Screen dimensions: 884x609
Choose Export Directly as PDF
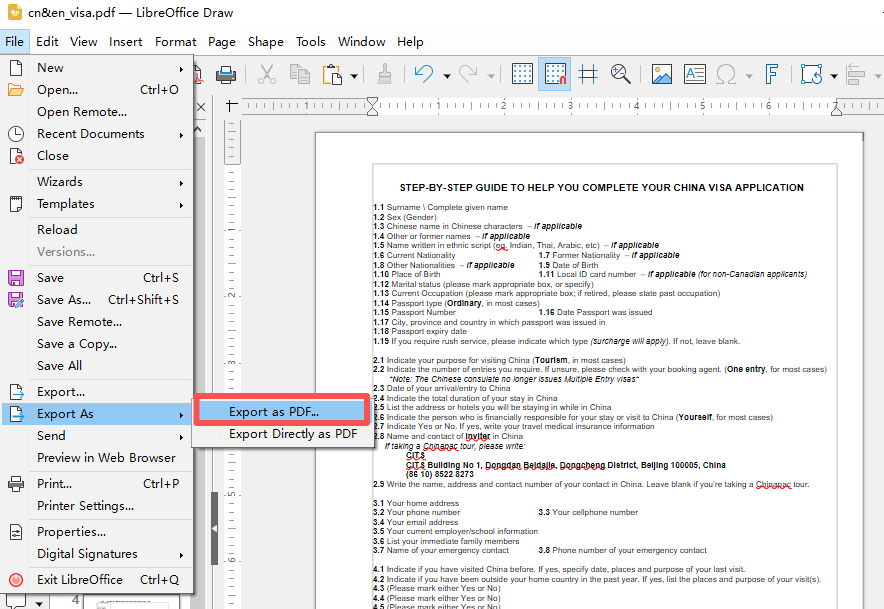[x=281, y=434]
